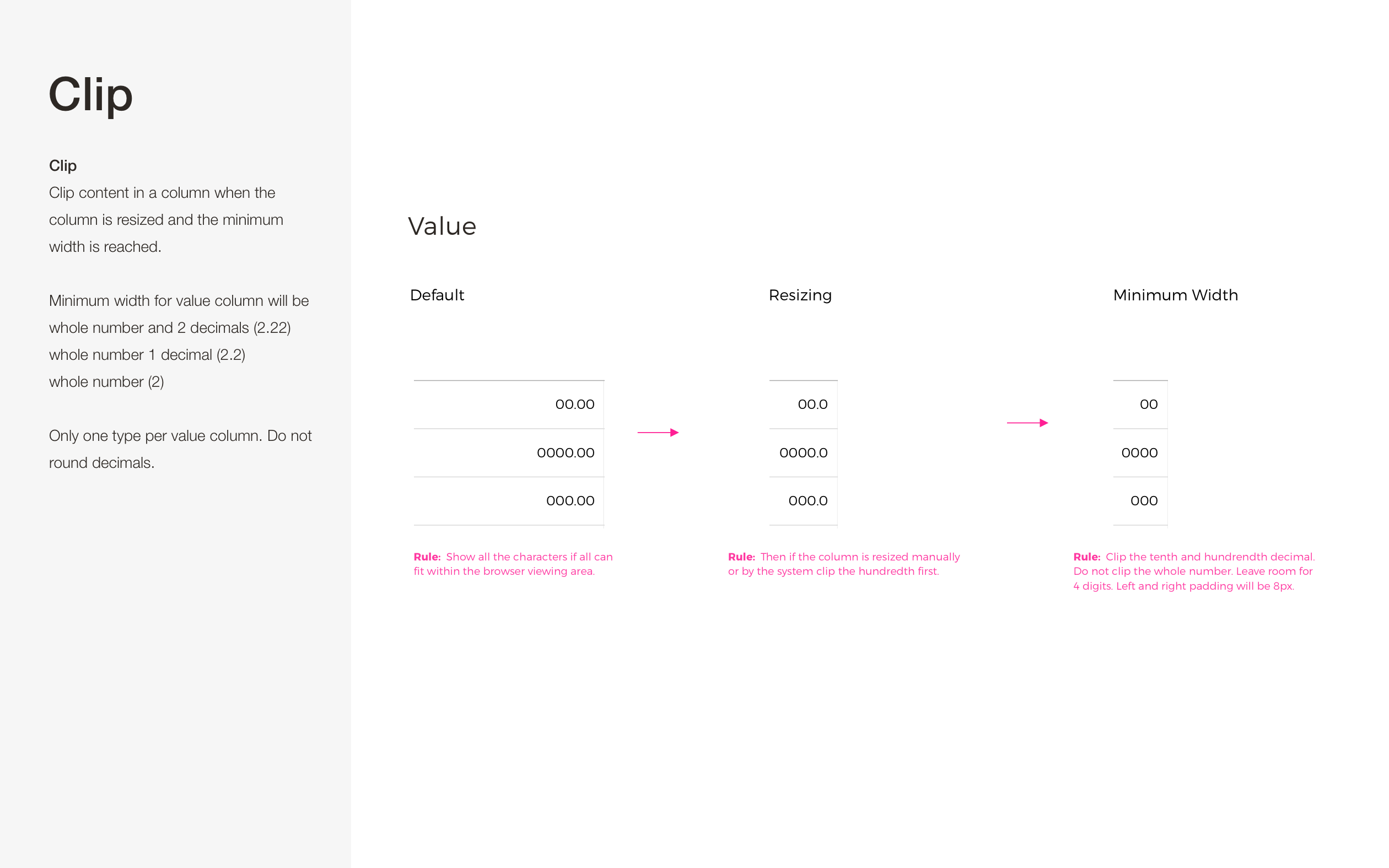Click the pink arrow between Default and Resizing
Viewport: 1389px width, 868px height.
pyautogui.click(x=658, y=432)
